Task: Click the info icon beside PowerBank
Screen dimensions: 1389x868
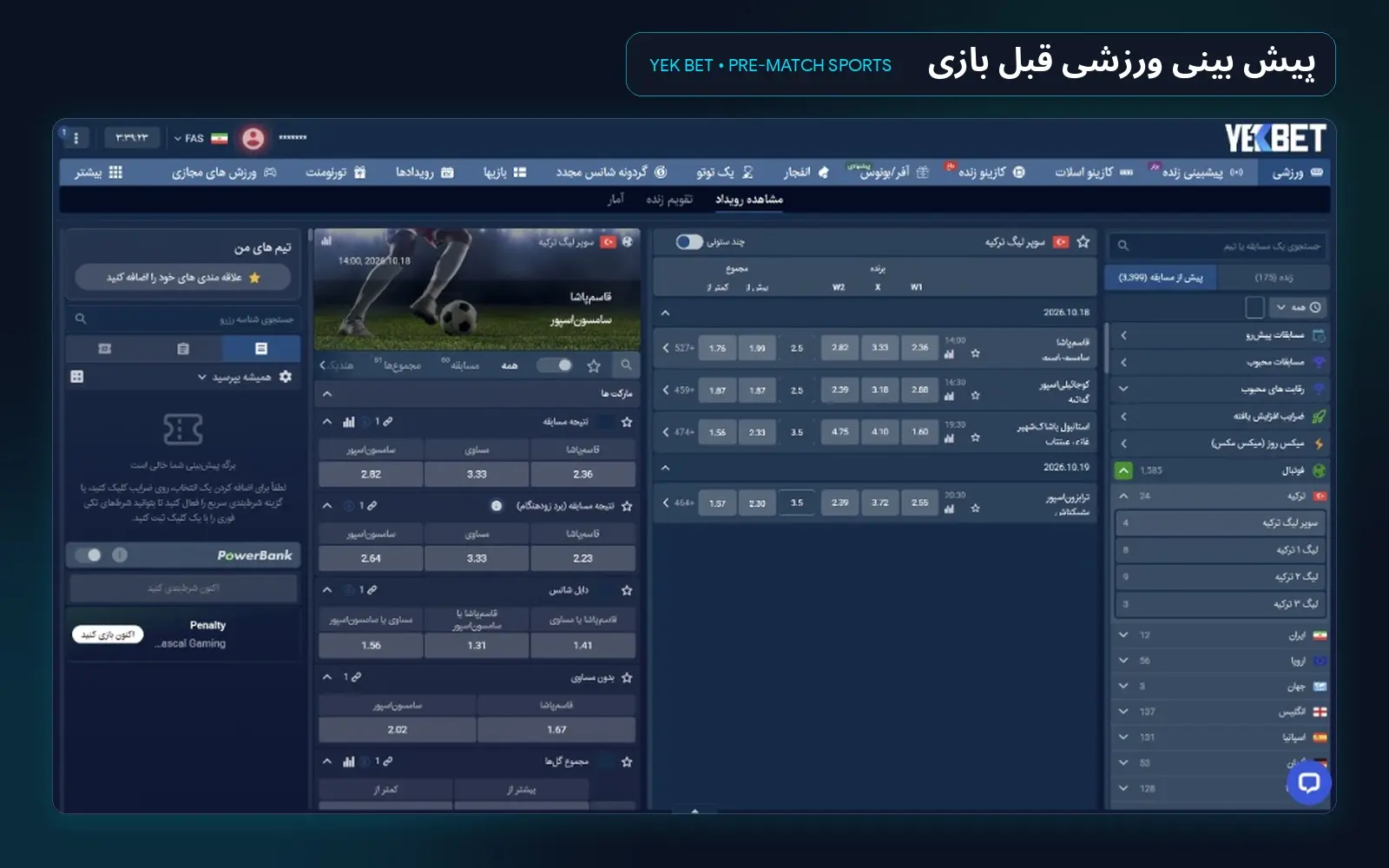Action: pos(120,555)
